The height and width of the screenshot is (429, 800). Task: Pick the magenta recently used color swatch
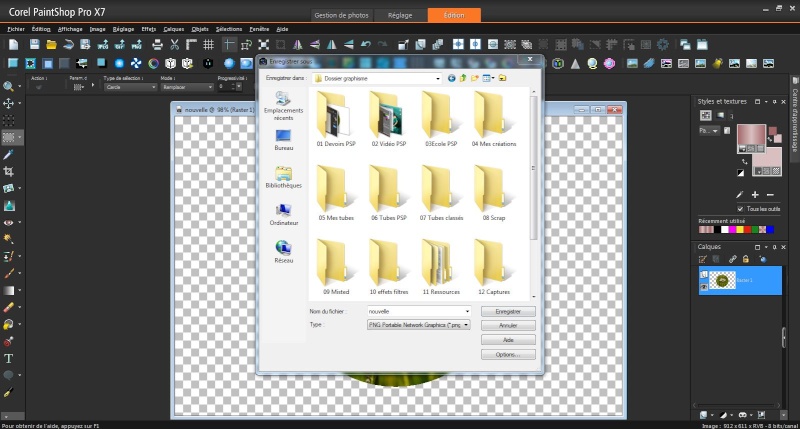(732, 230)
